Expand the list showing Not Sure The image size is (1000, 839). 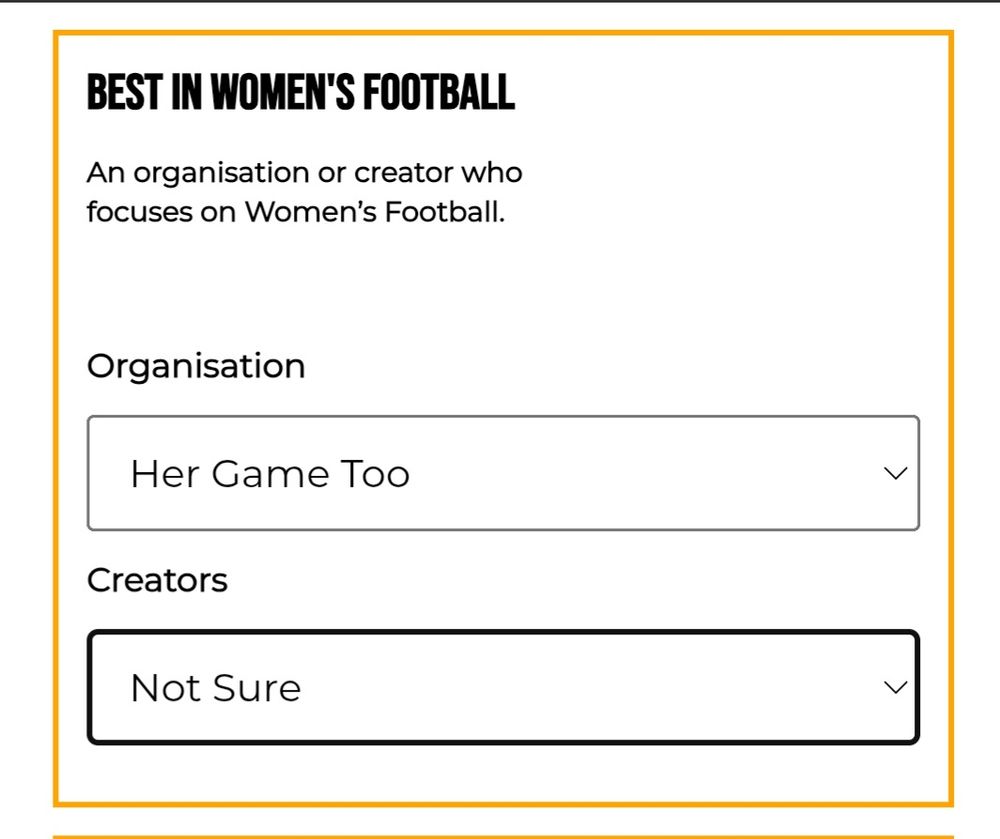502,687
